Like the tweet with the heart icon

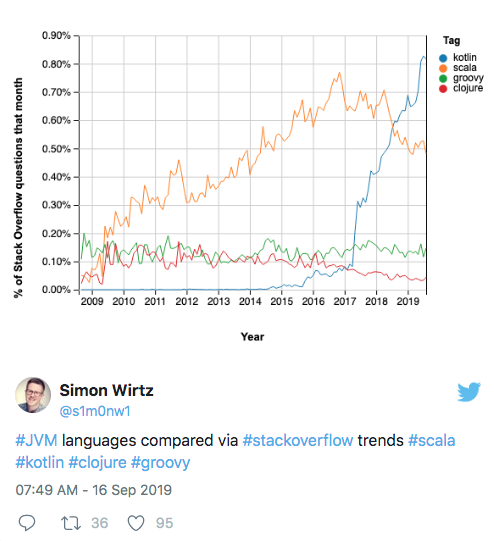click(136, 523)
